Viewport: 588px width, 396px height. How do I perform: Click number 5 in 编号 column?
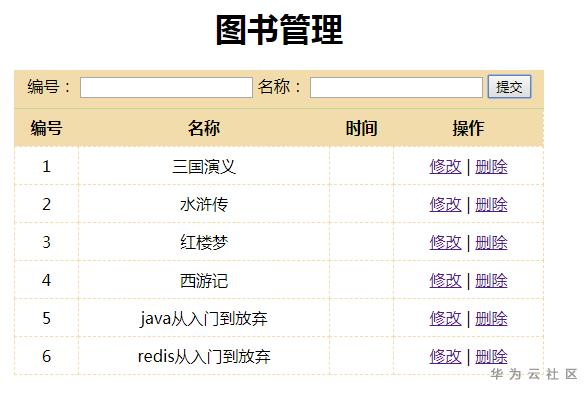point(46,318)
